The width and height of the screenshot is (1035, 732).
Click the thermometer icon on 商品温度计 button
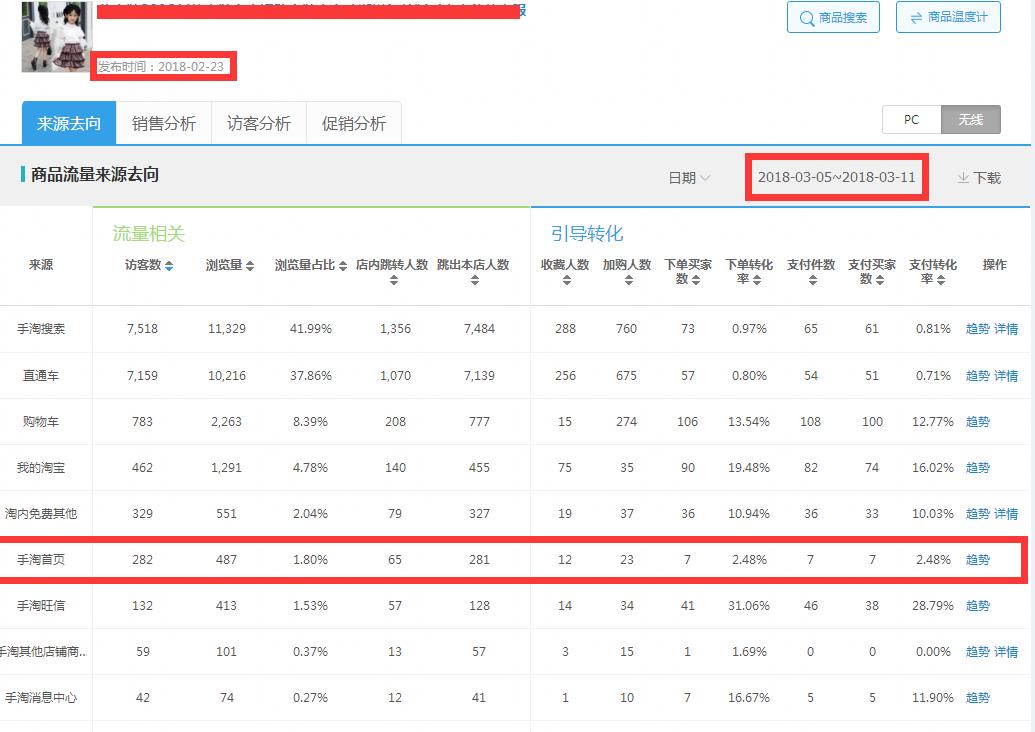[917, 17]
